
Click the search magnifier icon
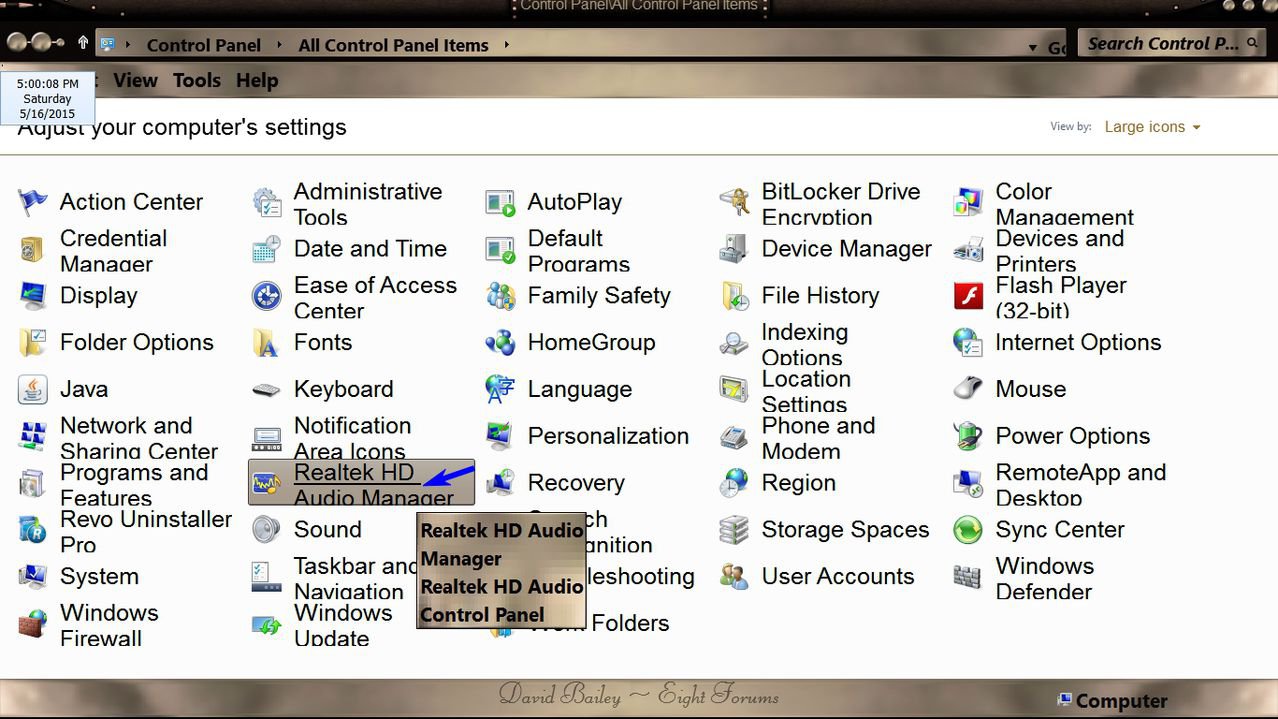(x=1253, y=43)
